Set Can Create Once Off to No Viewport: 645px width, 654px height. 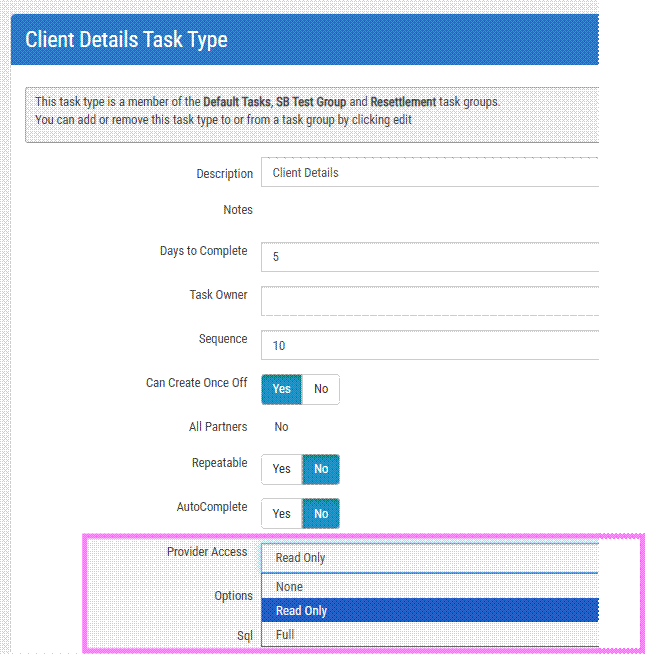pyautogui.click(x=321, y=389)
